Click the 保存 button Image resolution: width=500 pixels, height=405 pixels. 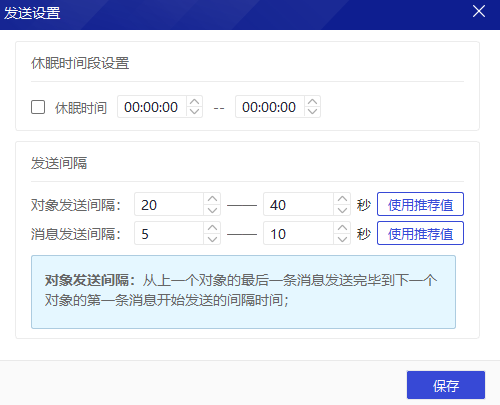click(x=446, y=385)
